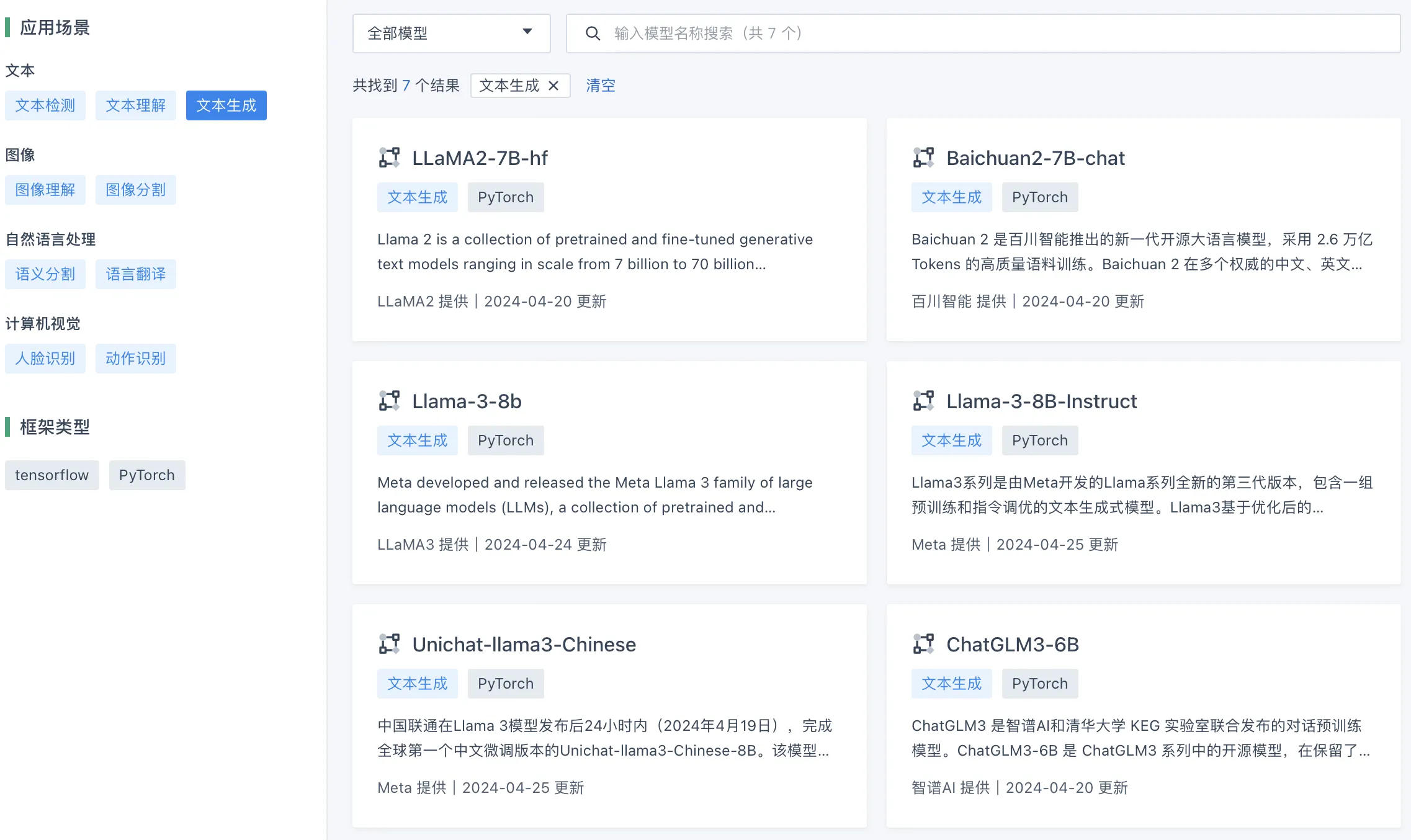Select the 语言翻译 scenario tag
This screenshot has height=840, width=1411.
click(136, 274)
